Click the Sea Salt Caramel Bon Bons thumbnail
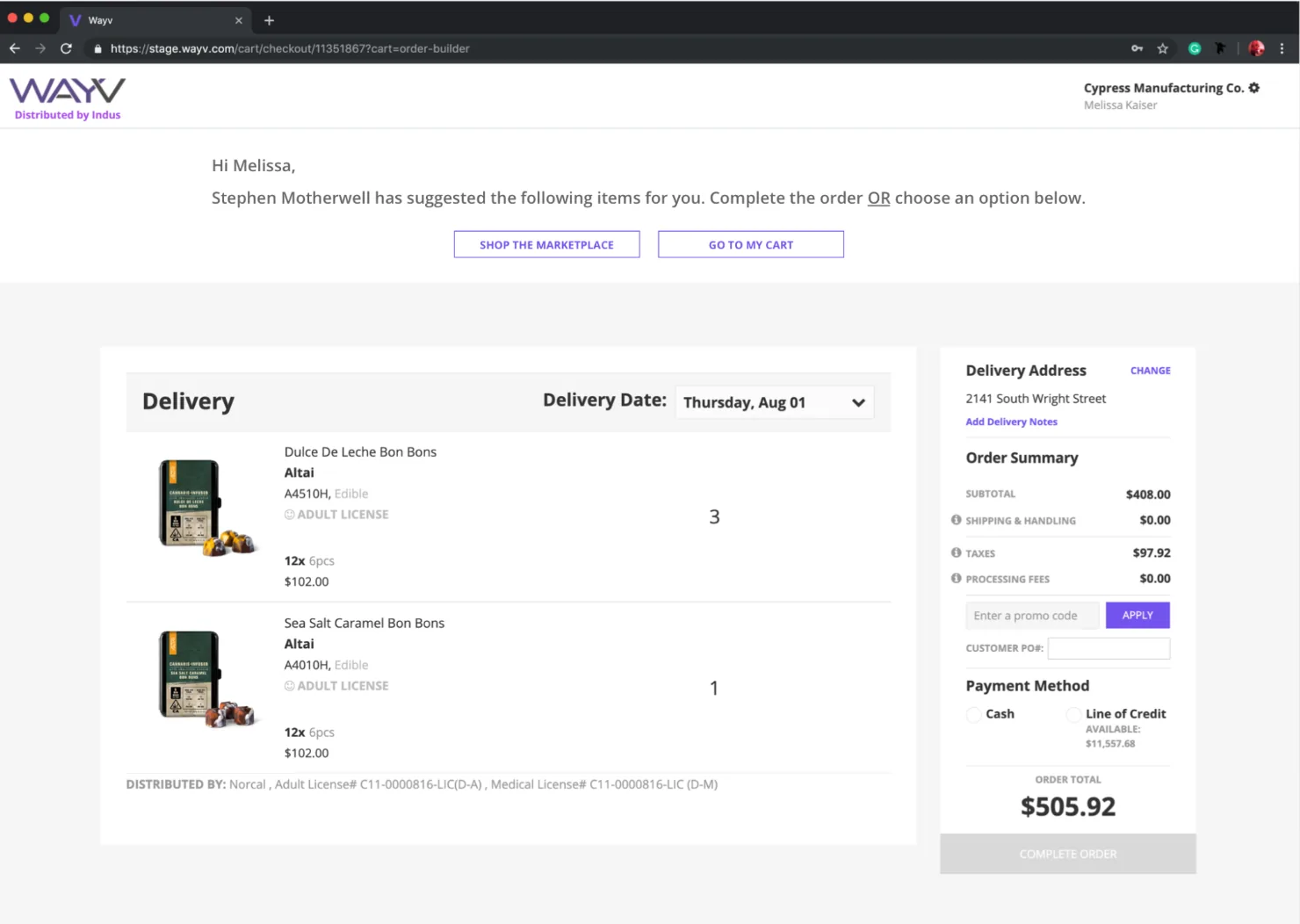The height and width of the screenshot is (924, 1300). [x=207, y=679]
